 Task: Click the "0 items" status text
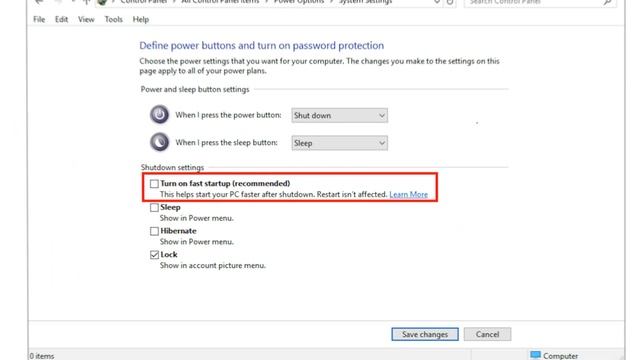(42, 356)
